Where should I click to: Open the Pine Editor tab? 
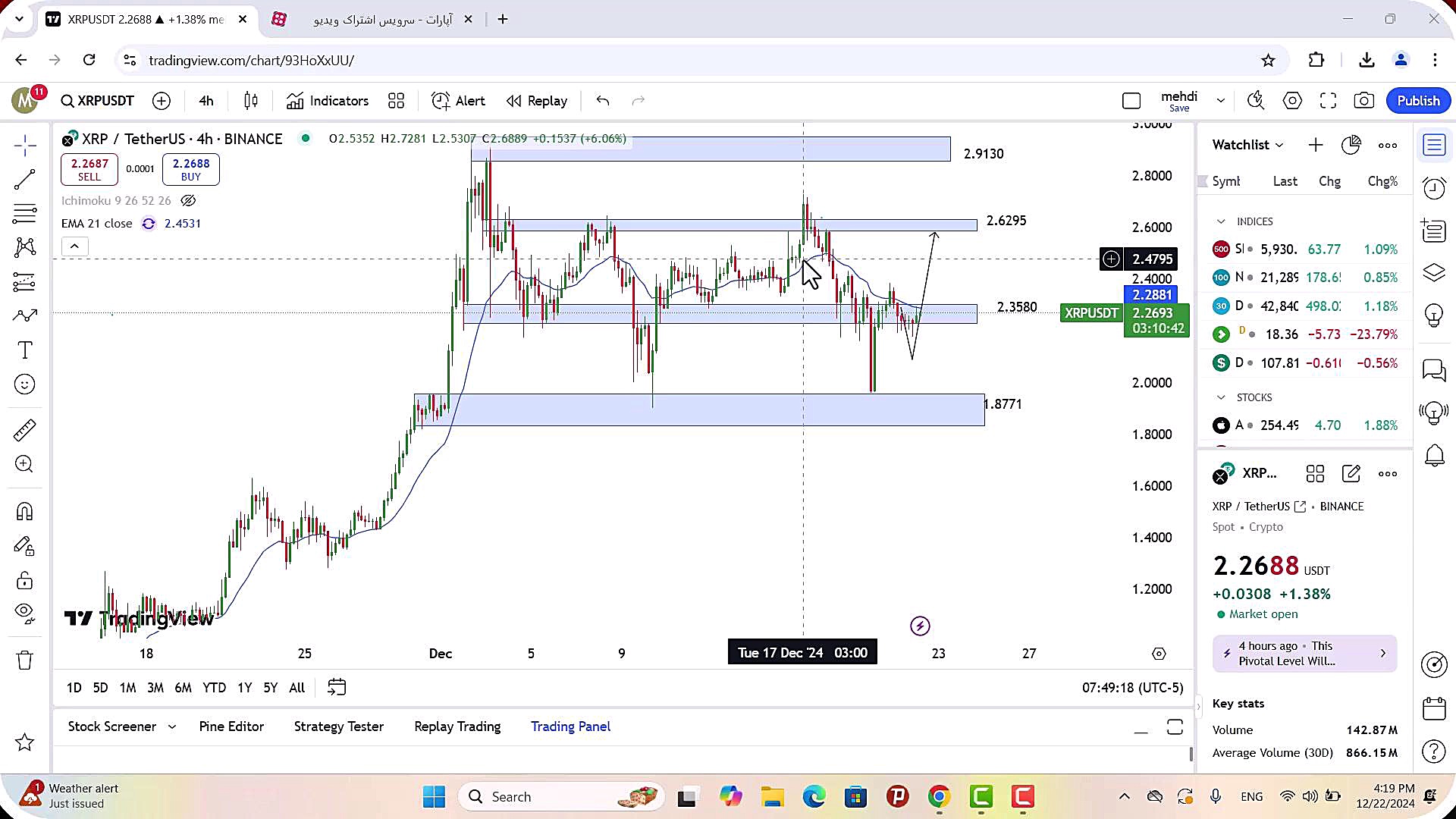point(231,726)
